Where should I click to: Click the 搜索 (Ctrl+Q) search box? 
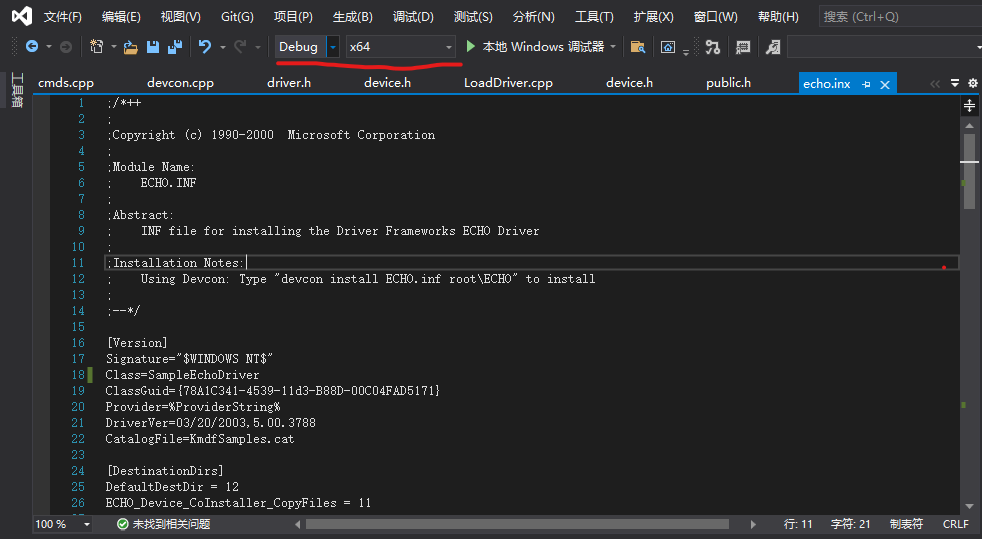901,17
